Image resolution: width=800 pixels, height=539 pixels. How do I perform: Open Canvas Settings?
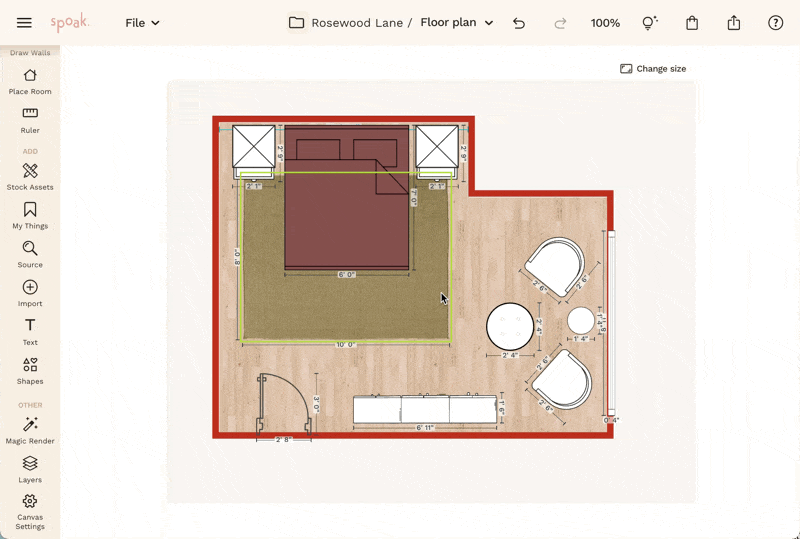click(x=30, y=512)
